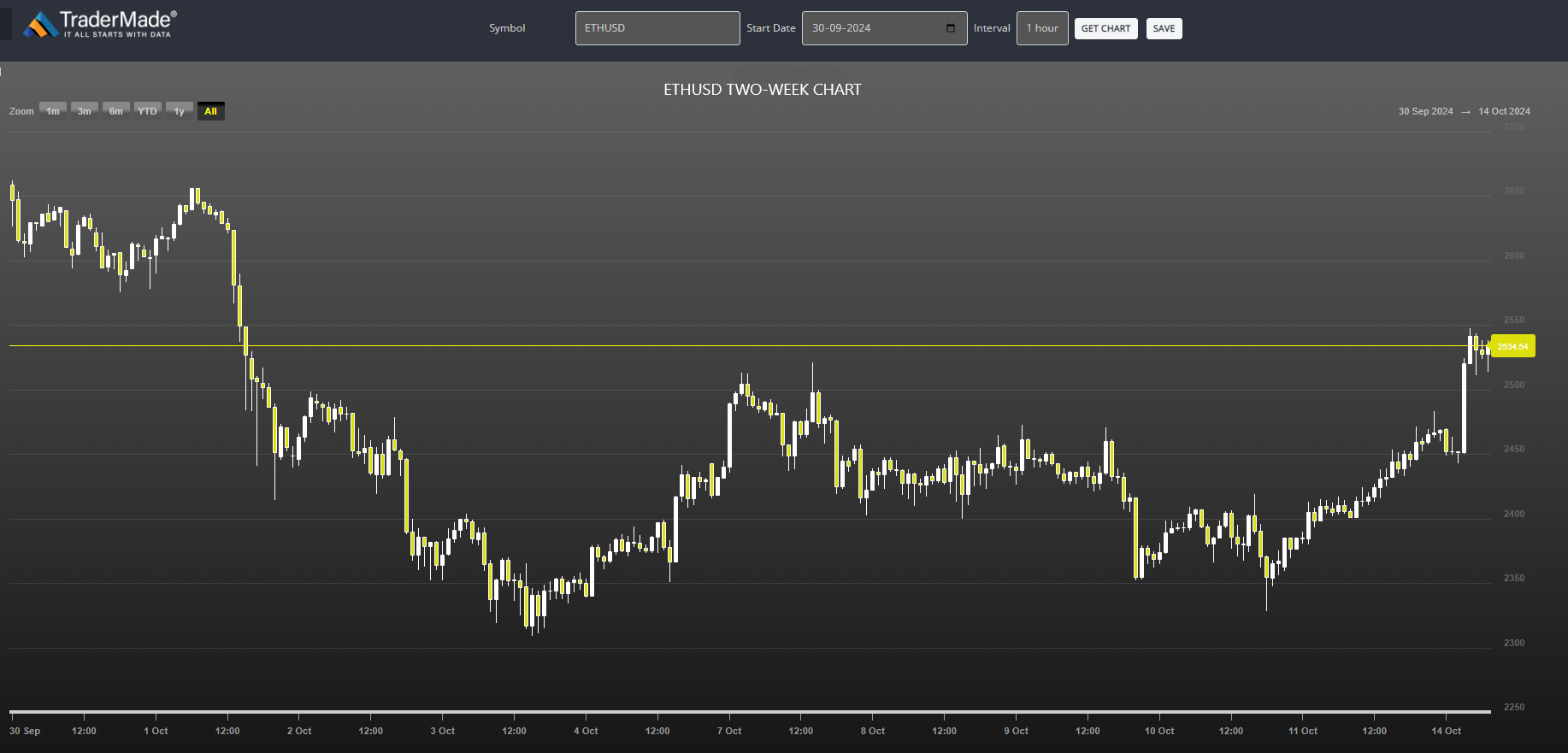
Task: Click the 4 Oct x-axis label
Action: tap(586, 731)
